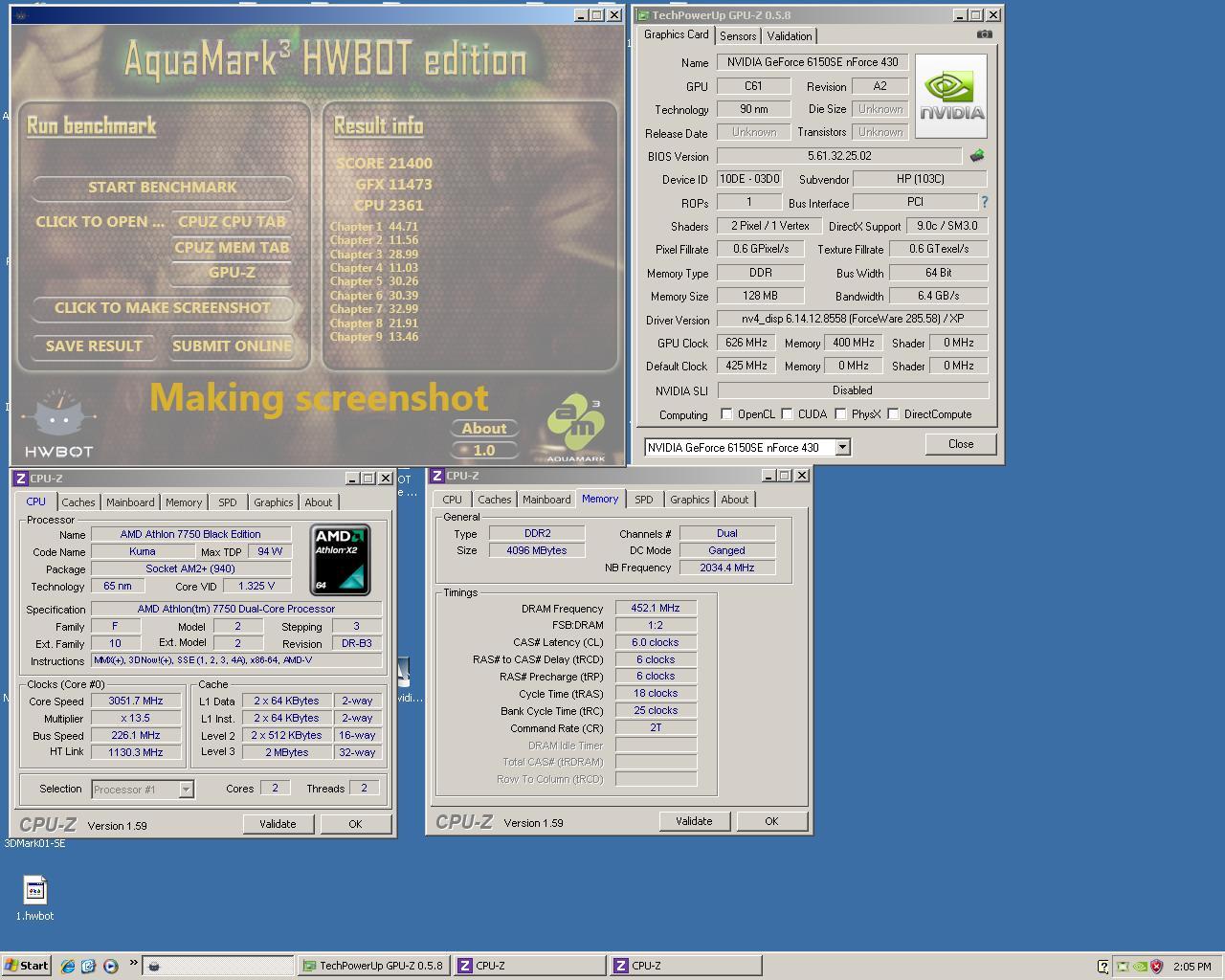Viewport: 1225px width, 980px height.
Task: Click CPUZ CPU TAB button in AquaMark
Action: click(232, 222)
